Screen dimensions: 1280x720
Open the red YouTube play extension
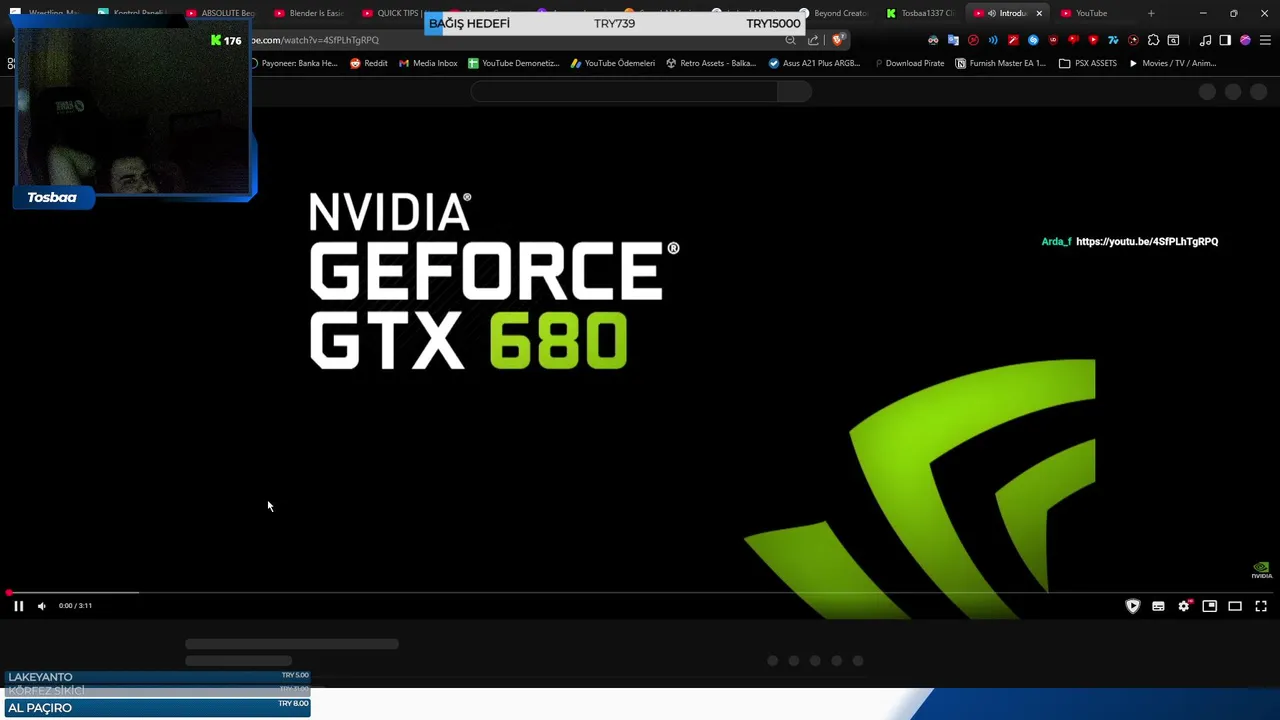(1093, 40)
